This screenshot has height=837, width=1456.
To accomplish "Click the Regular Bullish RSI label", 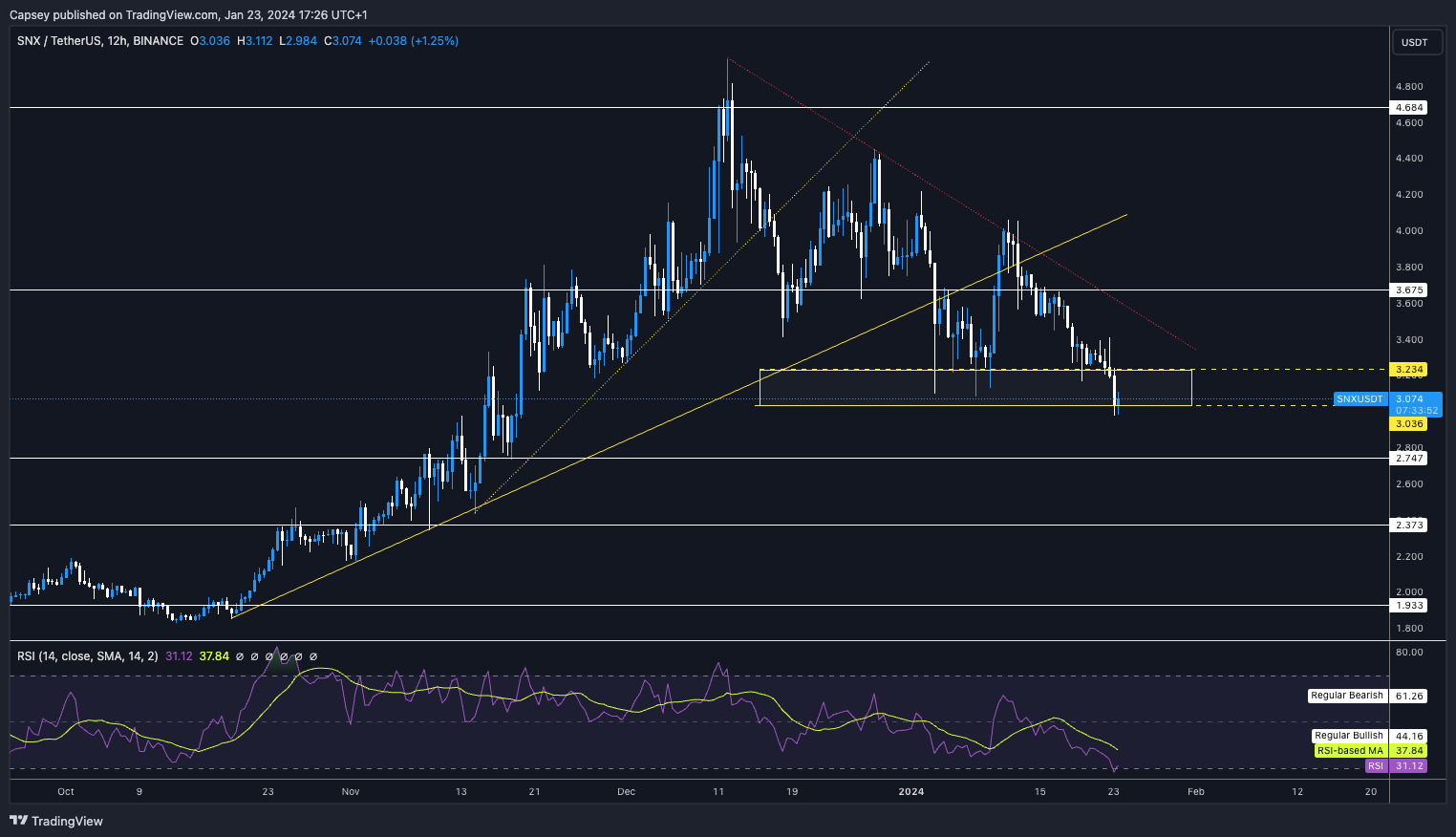I will coord(1349,736).
